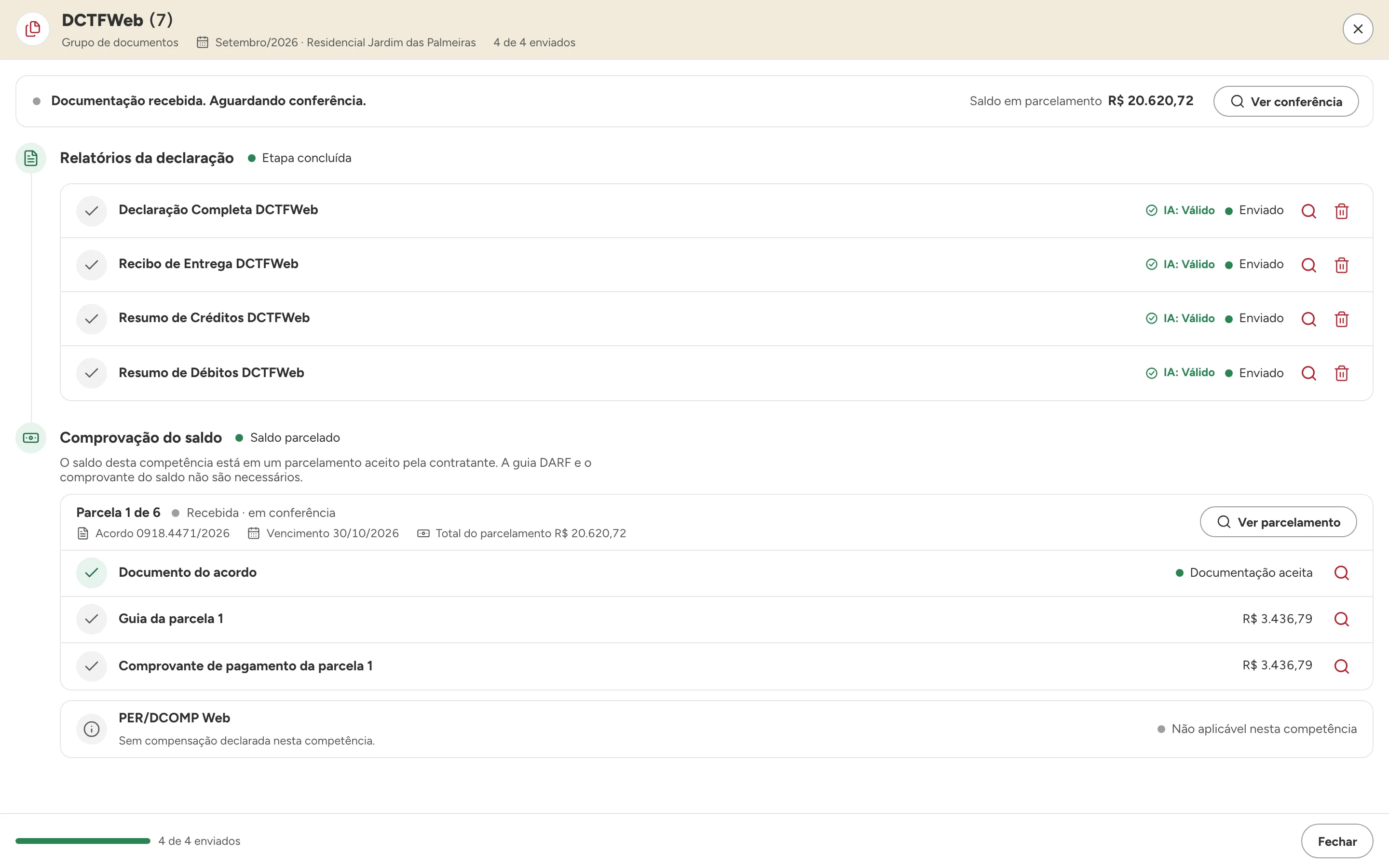Remove Recibo de Entrega DCTFWeb with trash icon

(1341, 265)
